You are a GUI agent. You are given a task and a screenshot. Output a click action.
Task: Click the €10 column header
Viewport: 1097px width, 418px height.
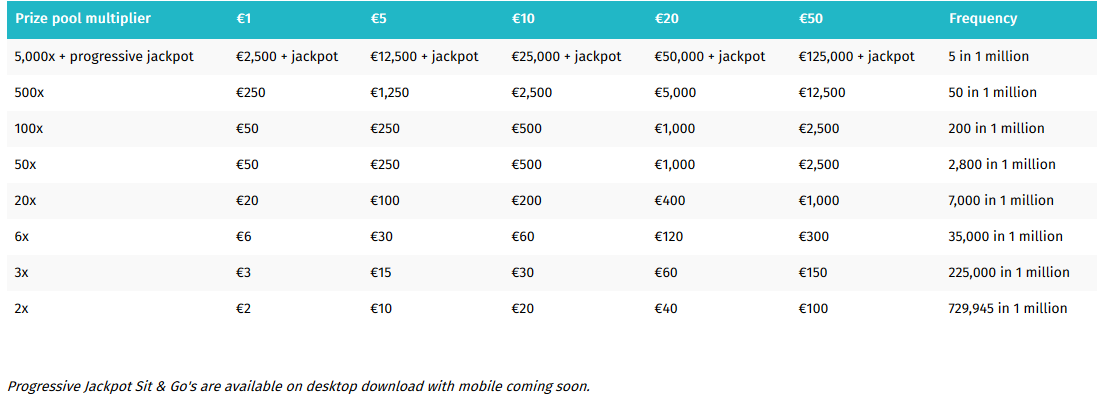[523, 19]
